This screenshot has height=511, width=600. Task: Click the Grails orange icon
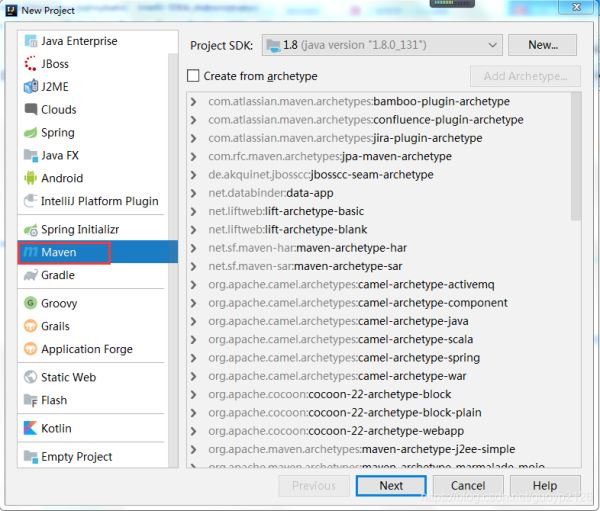click(31, 326)
